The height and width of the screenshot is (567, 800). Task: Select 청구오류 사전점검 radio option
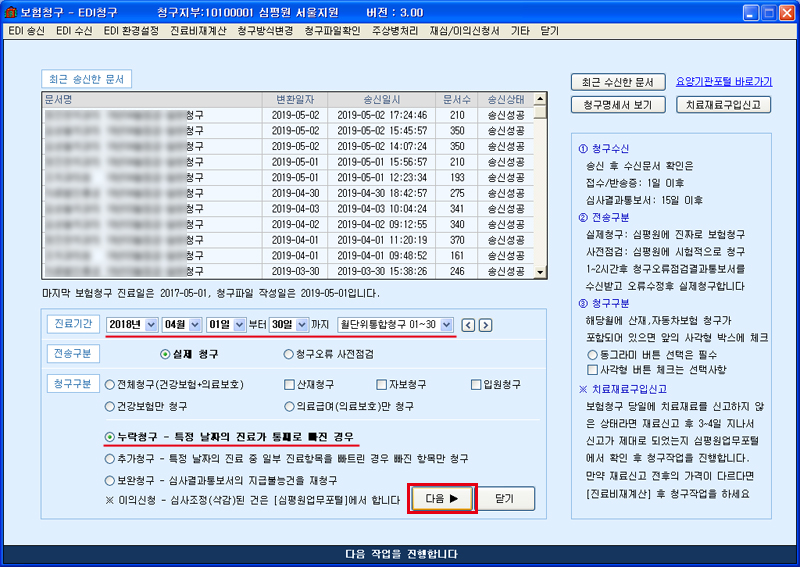(x=289, y=354)
